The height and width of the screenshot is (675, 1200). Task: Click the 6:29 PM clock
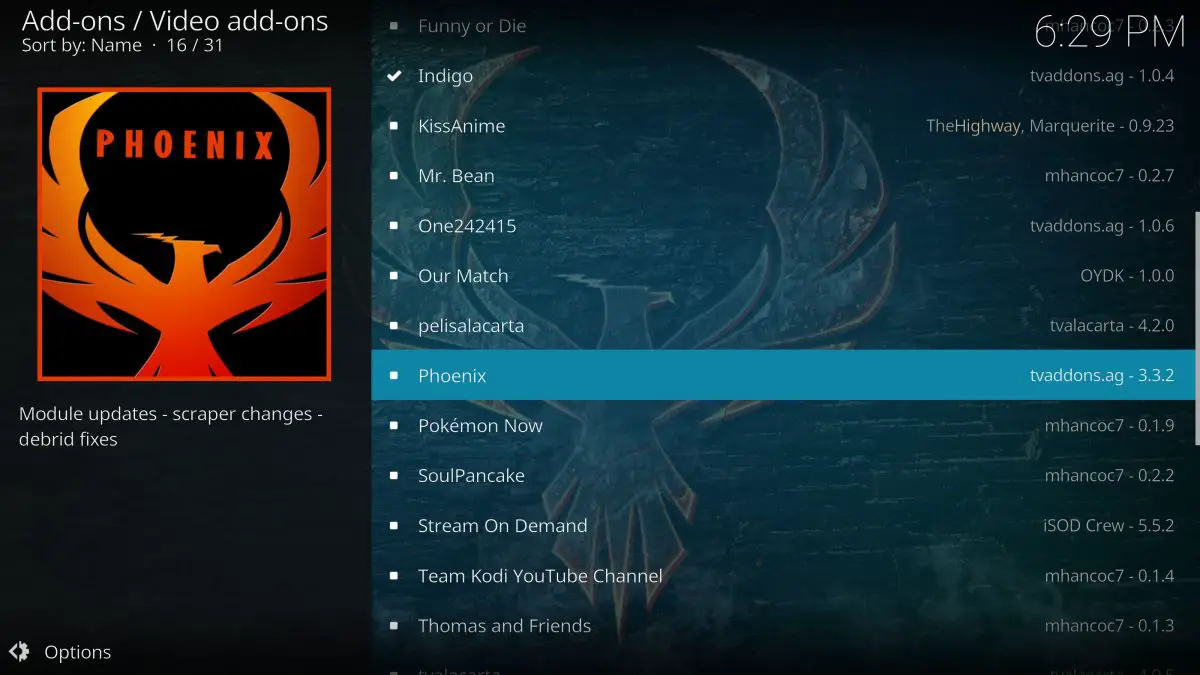tap(1110, 32)
